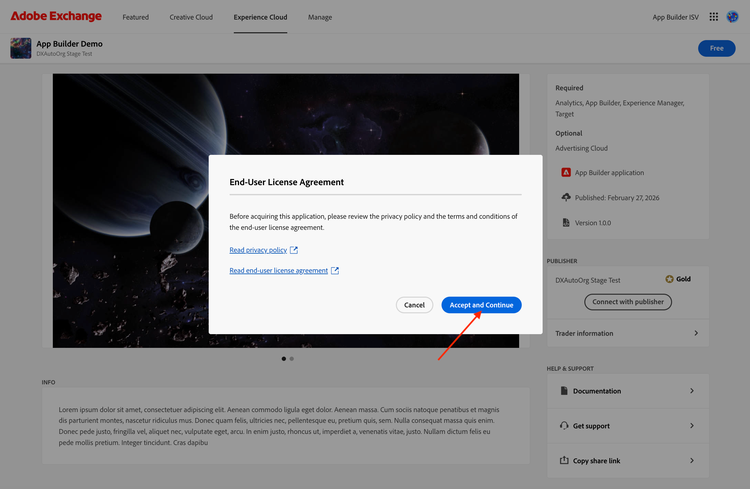Open Documentation chevron
The image size is (750, 489).
click(x=692, y=391)
